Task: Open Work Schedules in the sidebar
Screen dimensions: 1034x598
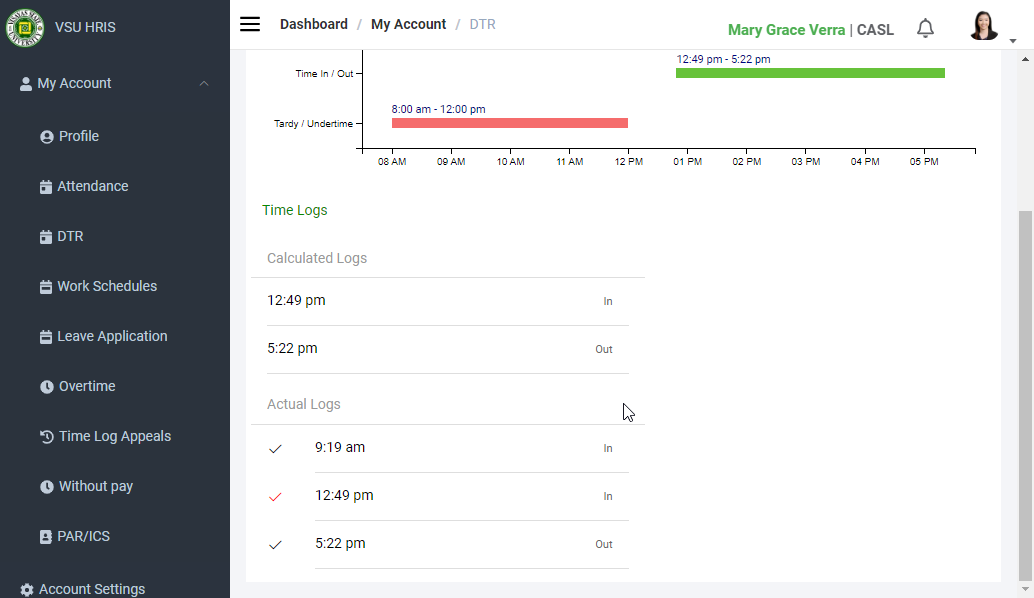Action: (106, 286)
